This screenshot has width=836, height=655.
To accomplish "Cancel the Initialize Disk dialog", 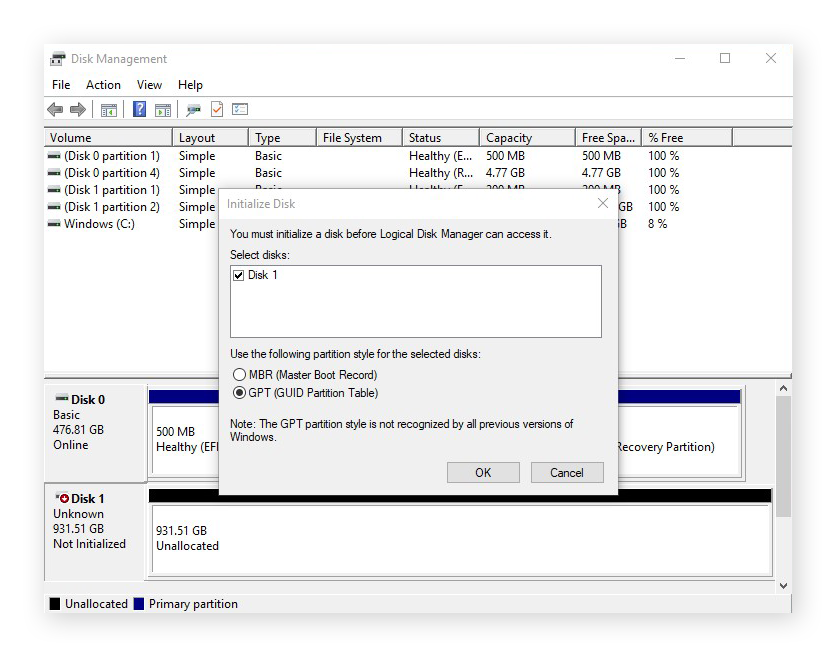I will point(567,472).
